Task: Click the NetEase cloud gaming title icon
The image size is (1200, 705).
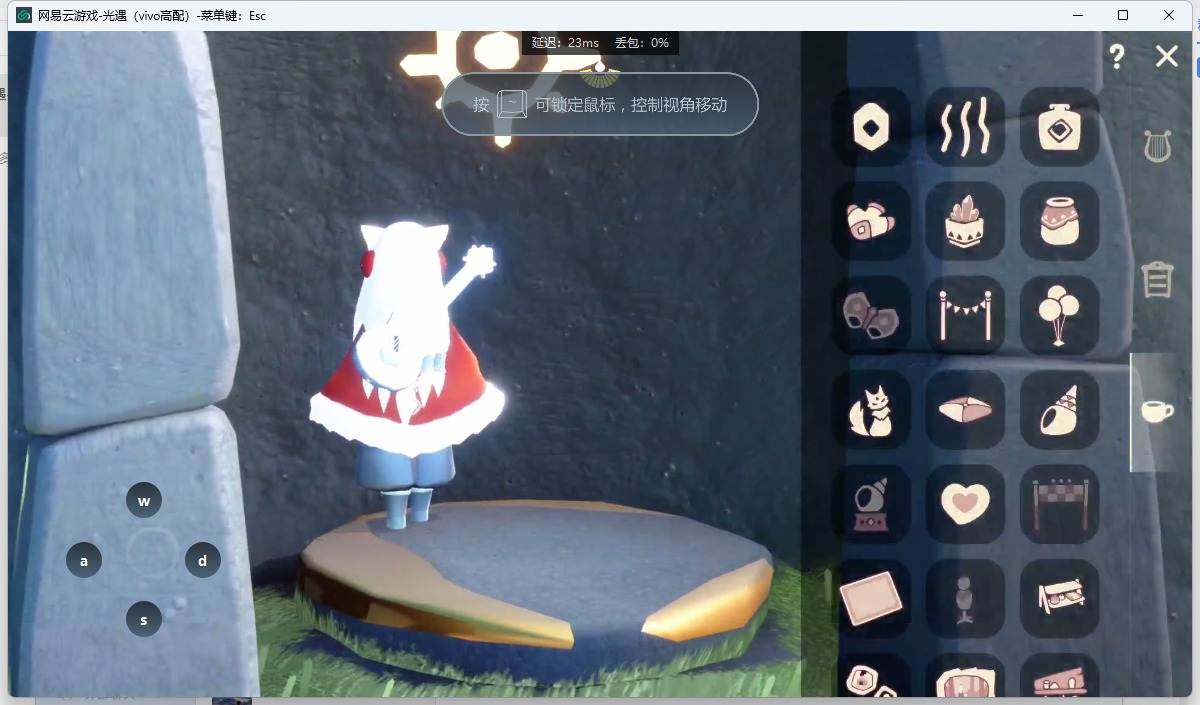Action: point(24,15)
